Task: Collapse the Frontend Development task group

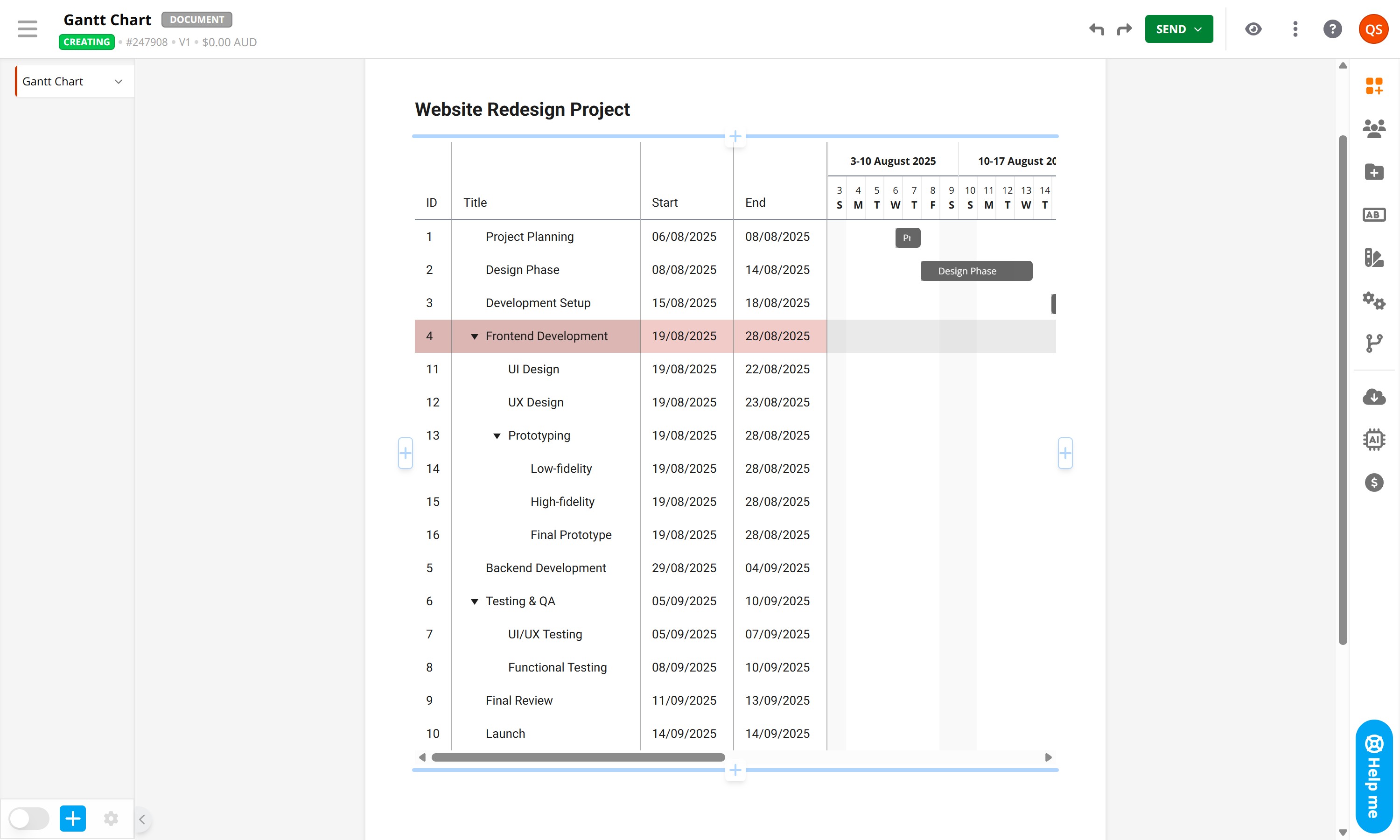Action: (x=474, y=336)
